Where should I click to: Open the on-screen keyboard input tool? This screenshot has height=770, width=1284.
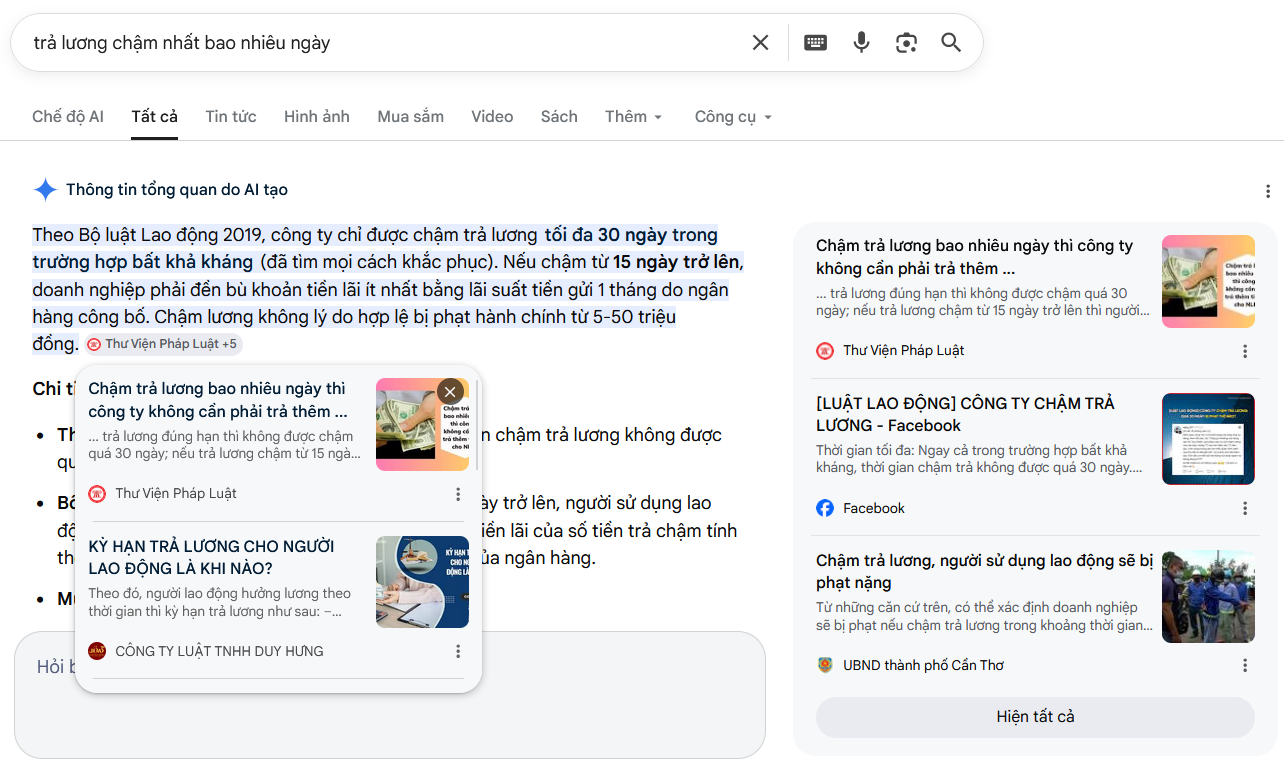pos(816,42)
